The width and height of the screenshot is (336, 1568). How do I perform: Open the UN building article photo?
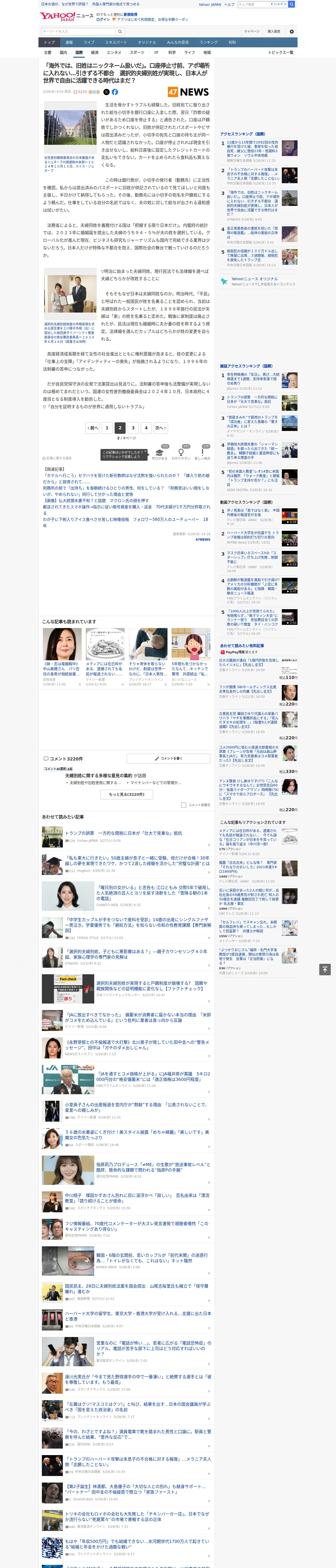[70, 128]
